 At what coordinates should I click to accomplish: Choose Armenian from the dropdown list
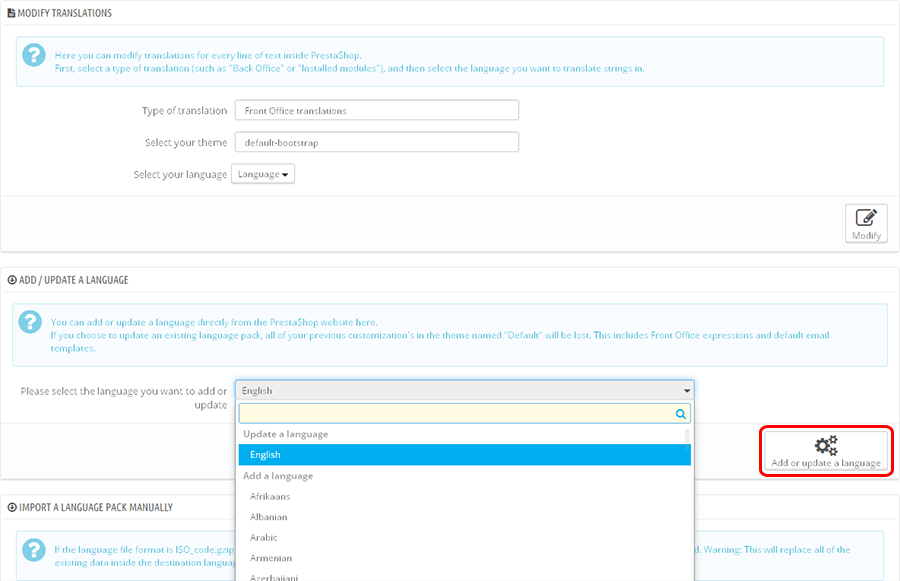point(269,558)
